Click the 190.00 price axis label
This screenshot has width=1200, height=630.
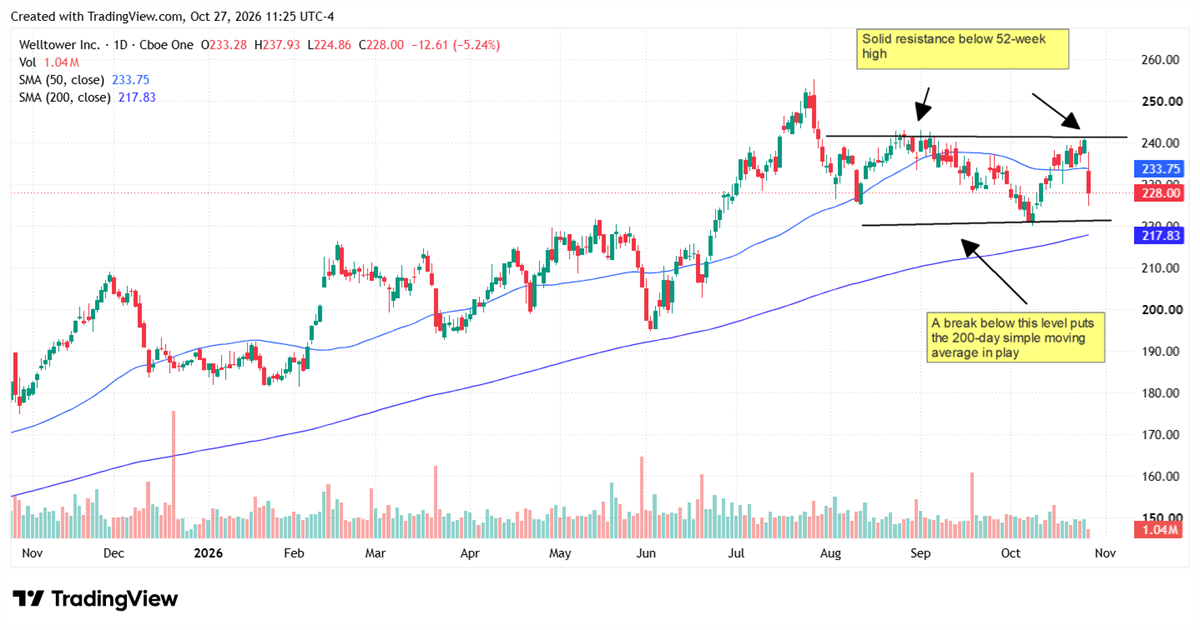(x=1162, y=352)
